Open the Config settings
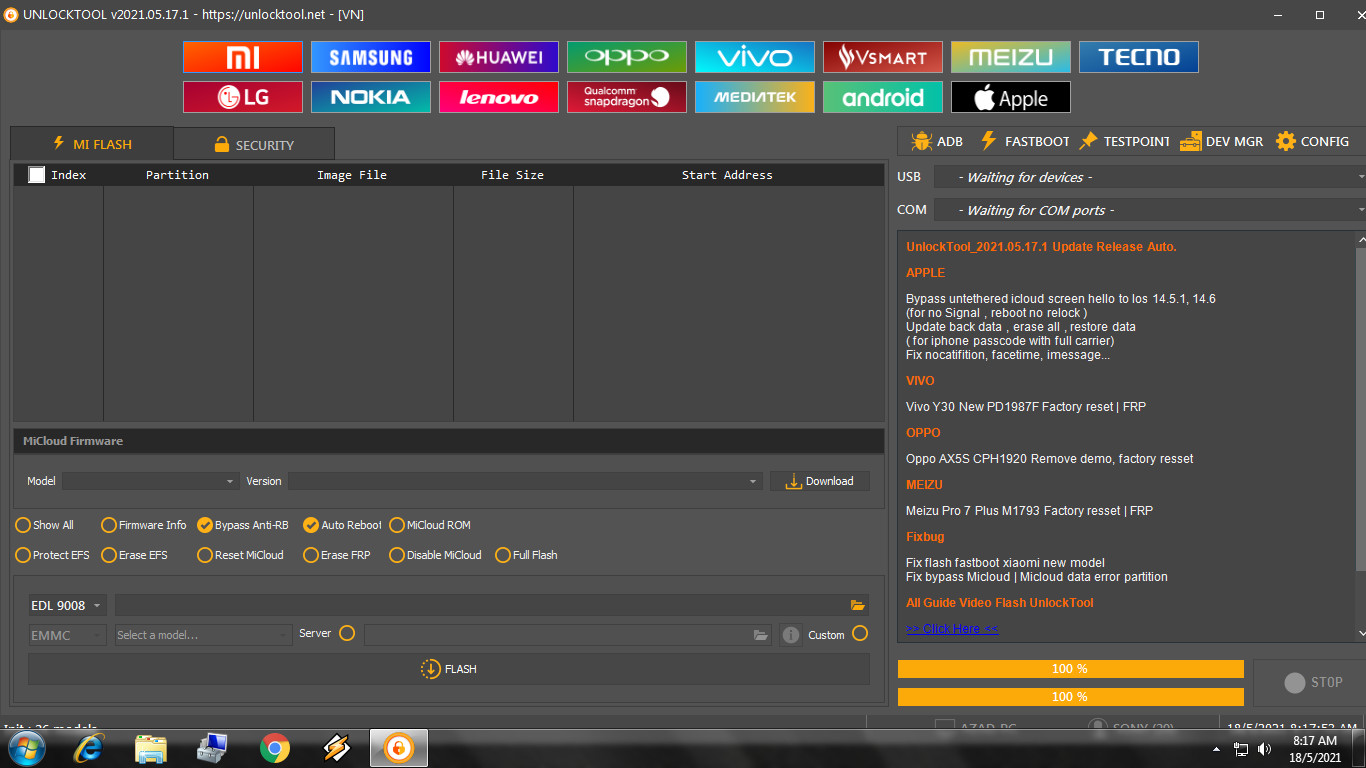 pyautogui.click(x=1313, y=142)
